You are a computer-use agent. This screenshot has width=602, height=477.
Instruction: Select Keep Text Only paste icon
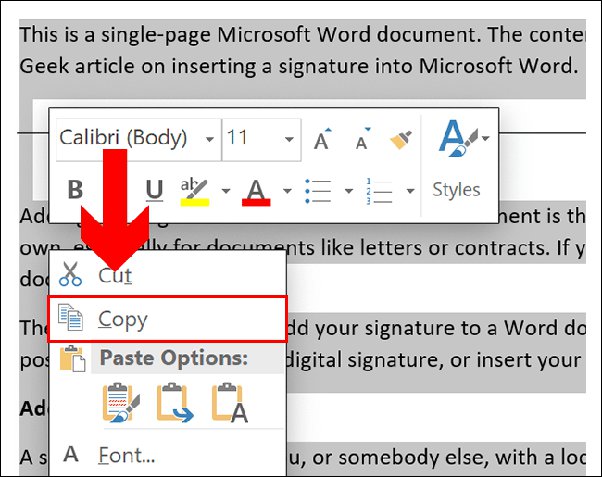(x=227, y=402)
